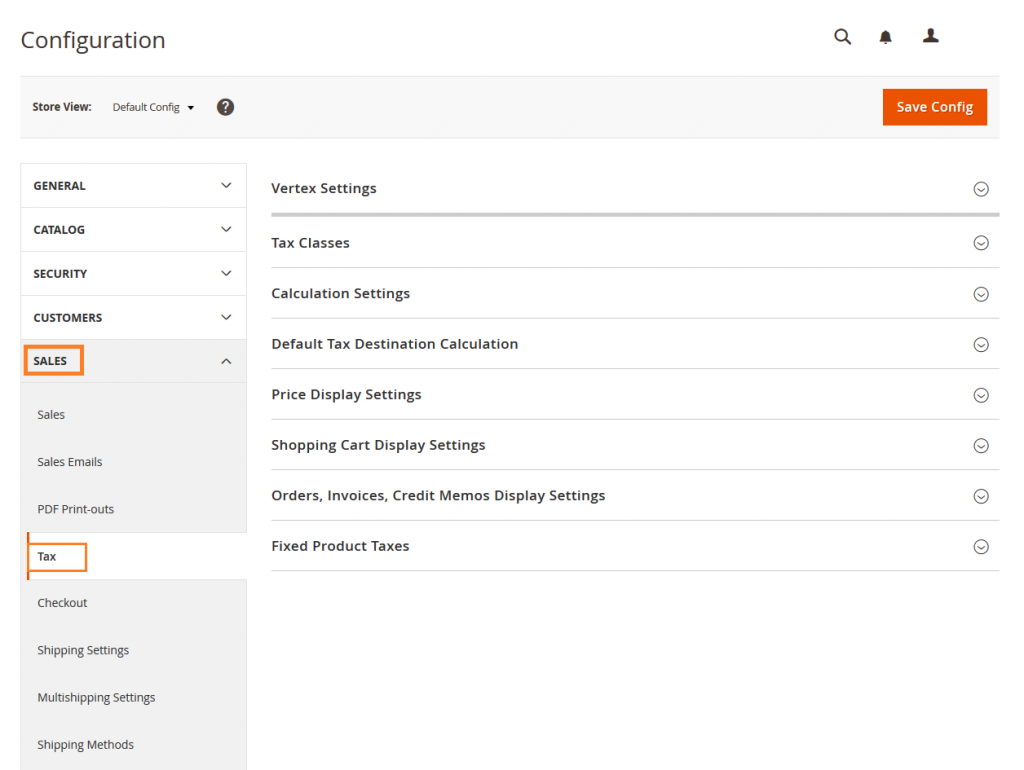Viewport: 1024px width, 770px height.
Task: Expand the GENERAL section chevron
Action: [x=226, y=185]
